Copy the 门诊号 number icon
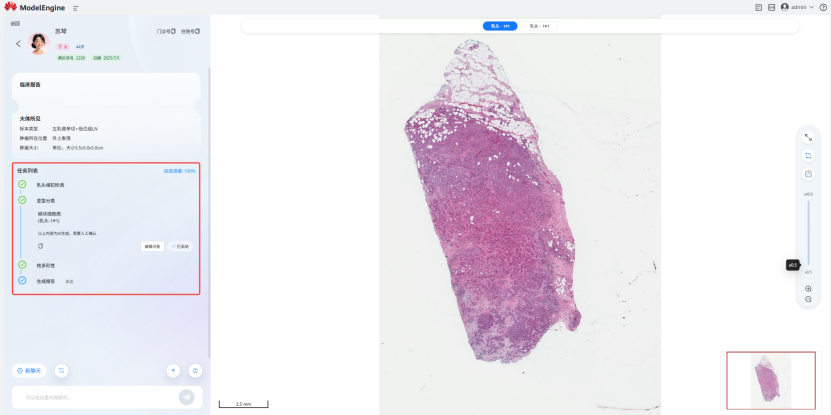Screen dimensions: 831x415 (x=173, y=31)
